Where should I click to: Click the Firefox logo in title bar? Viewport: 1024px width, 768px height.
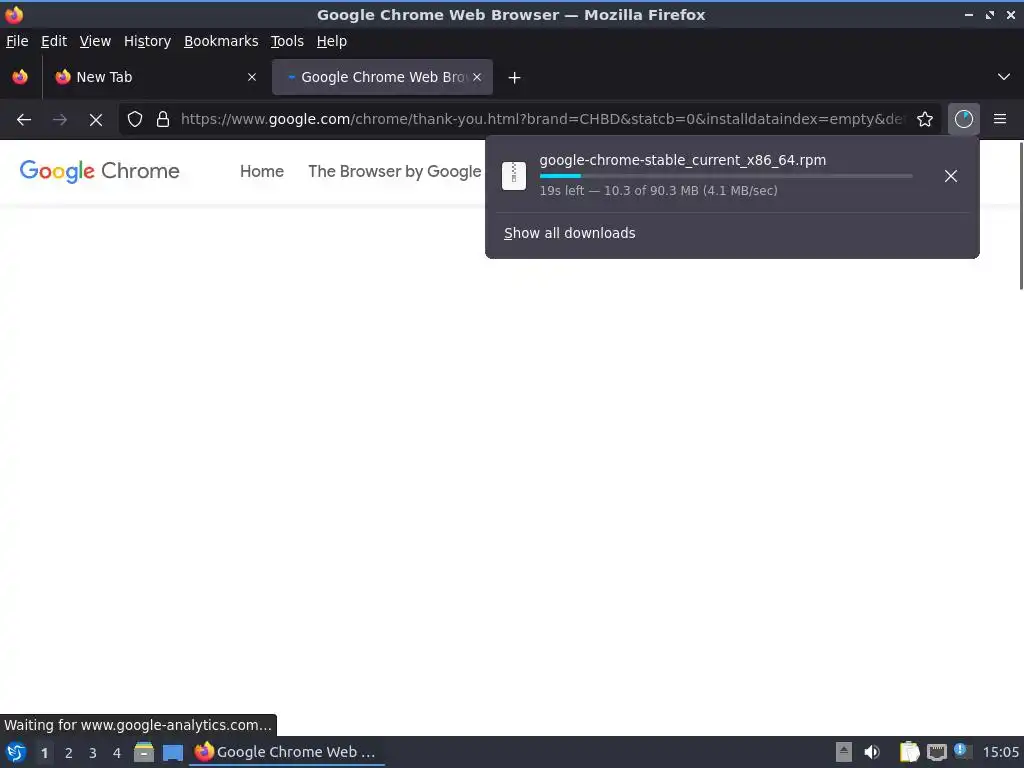coord(14,14)
